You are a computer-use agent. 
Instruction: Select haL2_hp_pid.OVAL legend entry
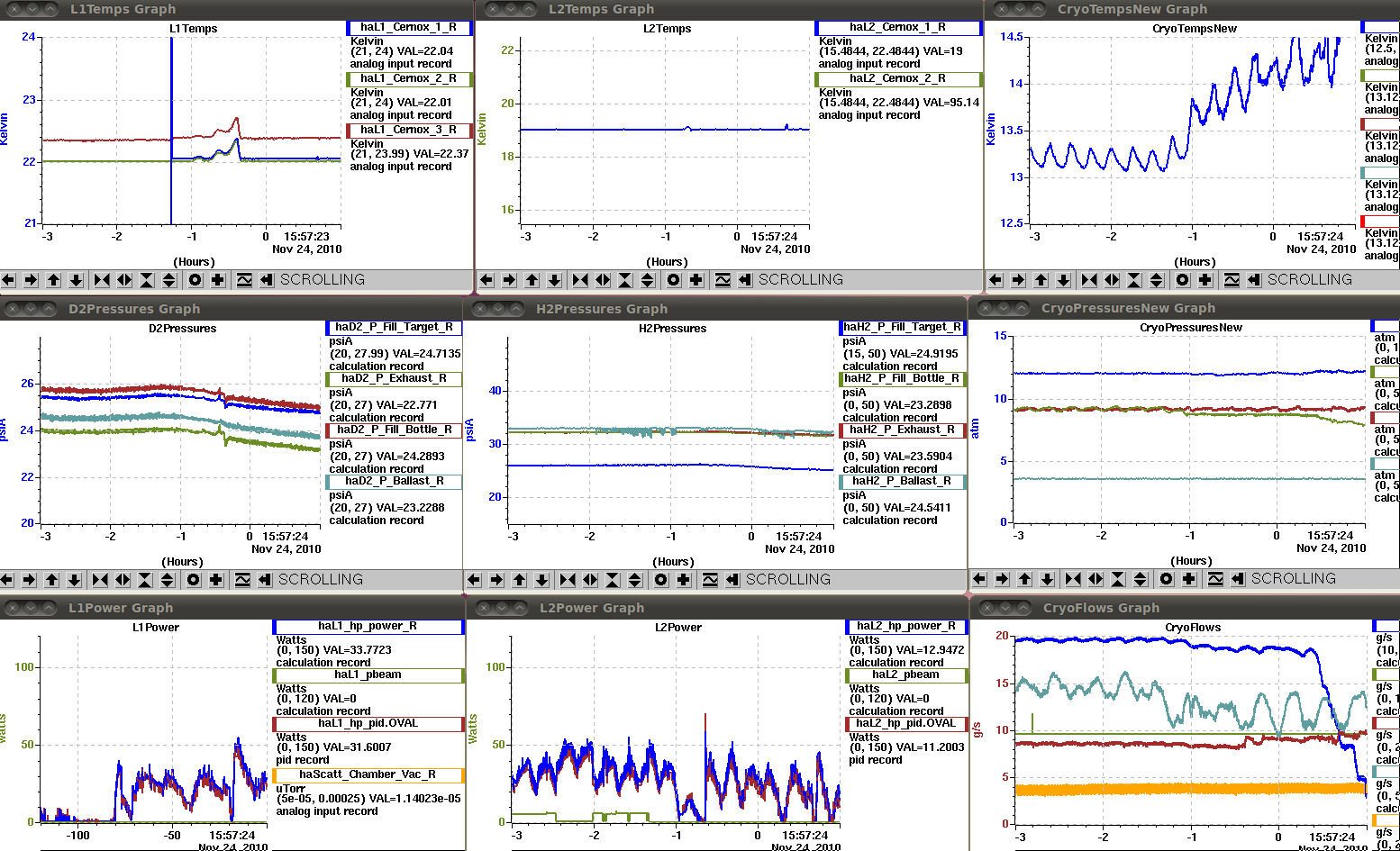pyautogui.click(x=906, y=723)
